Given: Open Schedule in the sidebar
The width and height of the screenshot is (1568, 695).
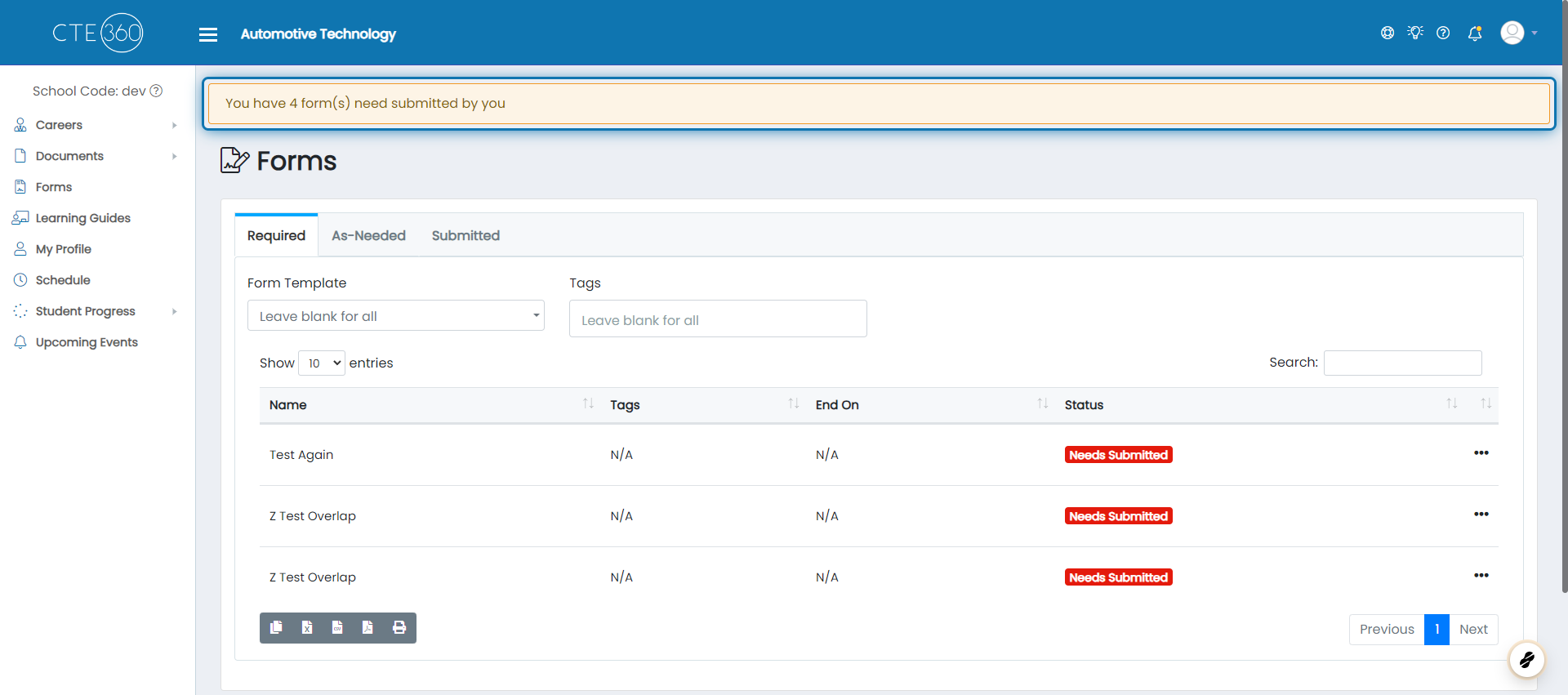Looking at the screenshot, I should pos(63,280).
